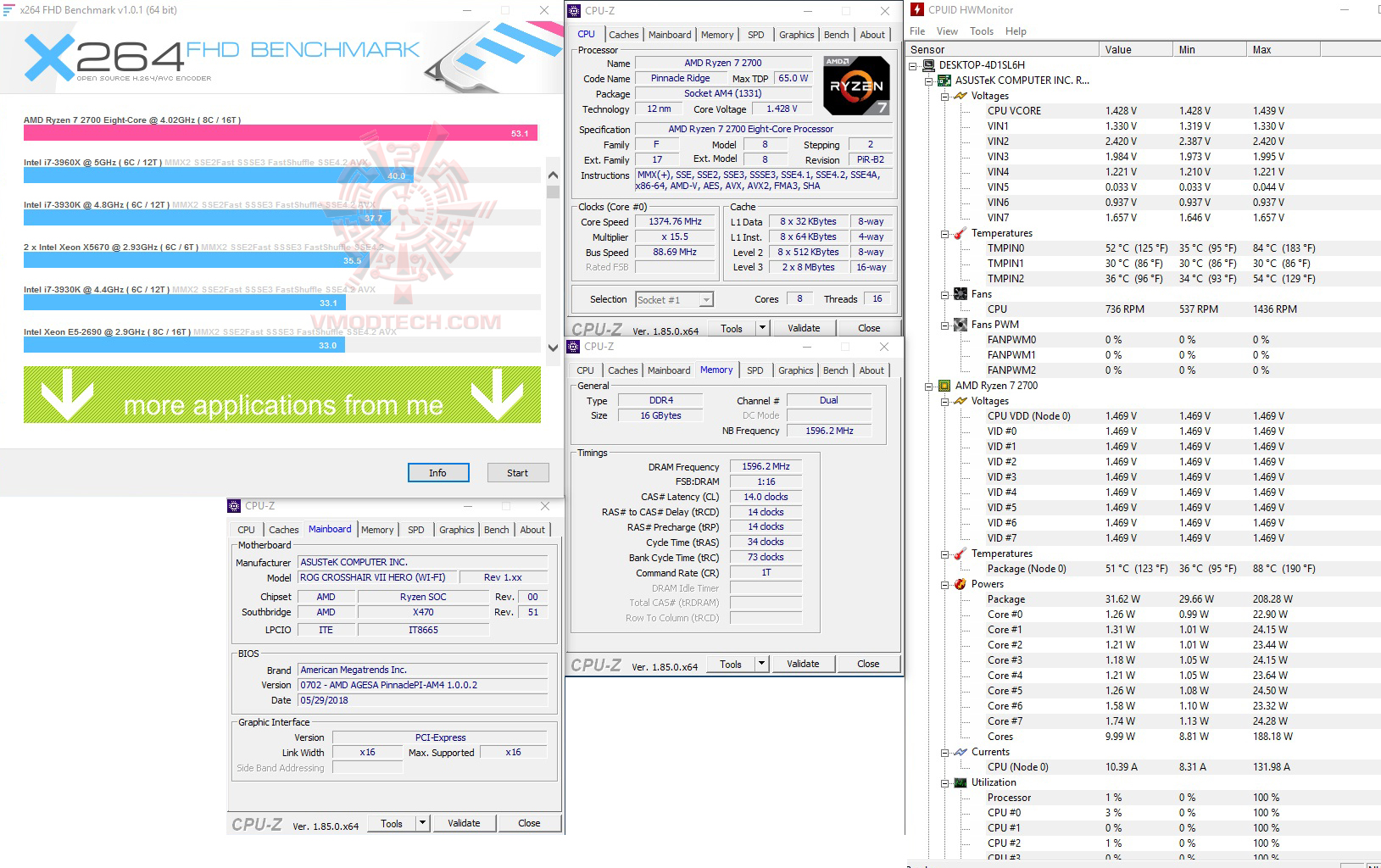
Task: Open the Tools dropdown arrow in CPU-Z
Action: coord(761,327)
